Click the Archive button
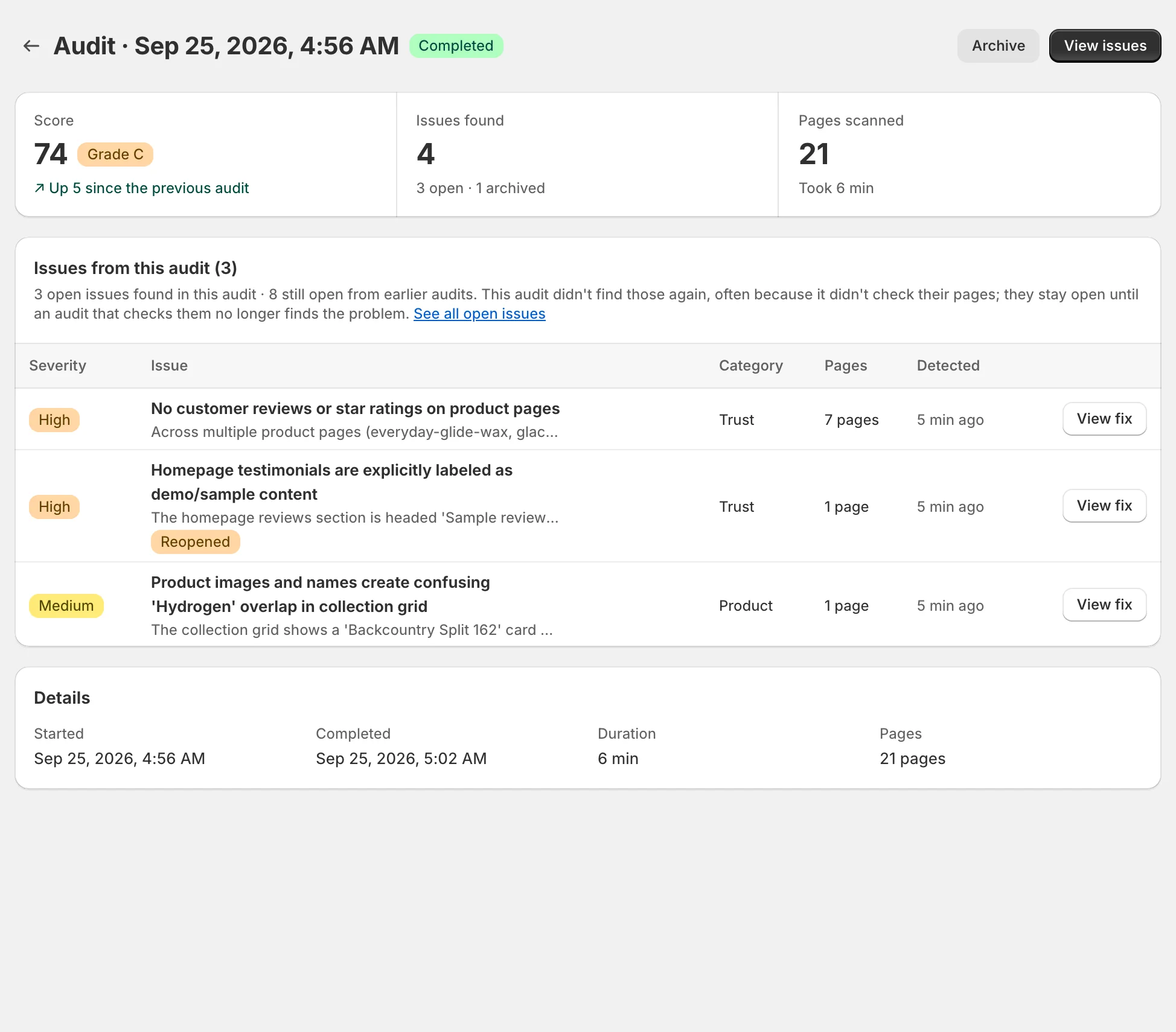The width and height of the screenshot is (1176, 1032). [x=998, y=46]
